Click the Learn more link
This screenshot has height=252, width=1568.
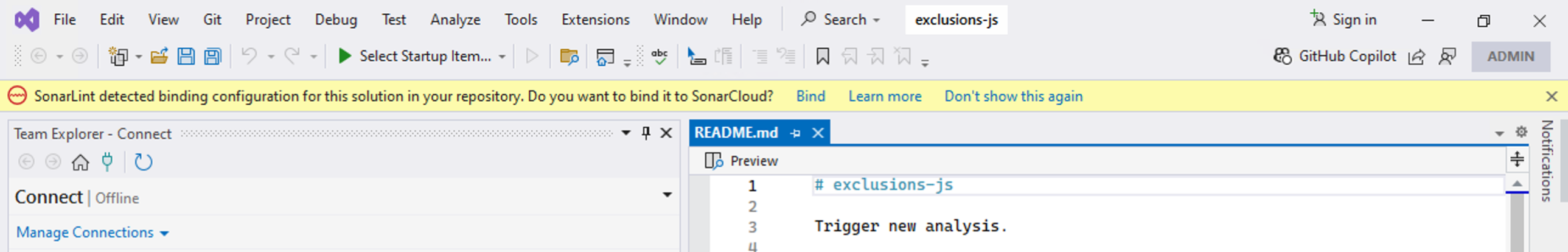pos(885,96)
